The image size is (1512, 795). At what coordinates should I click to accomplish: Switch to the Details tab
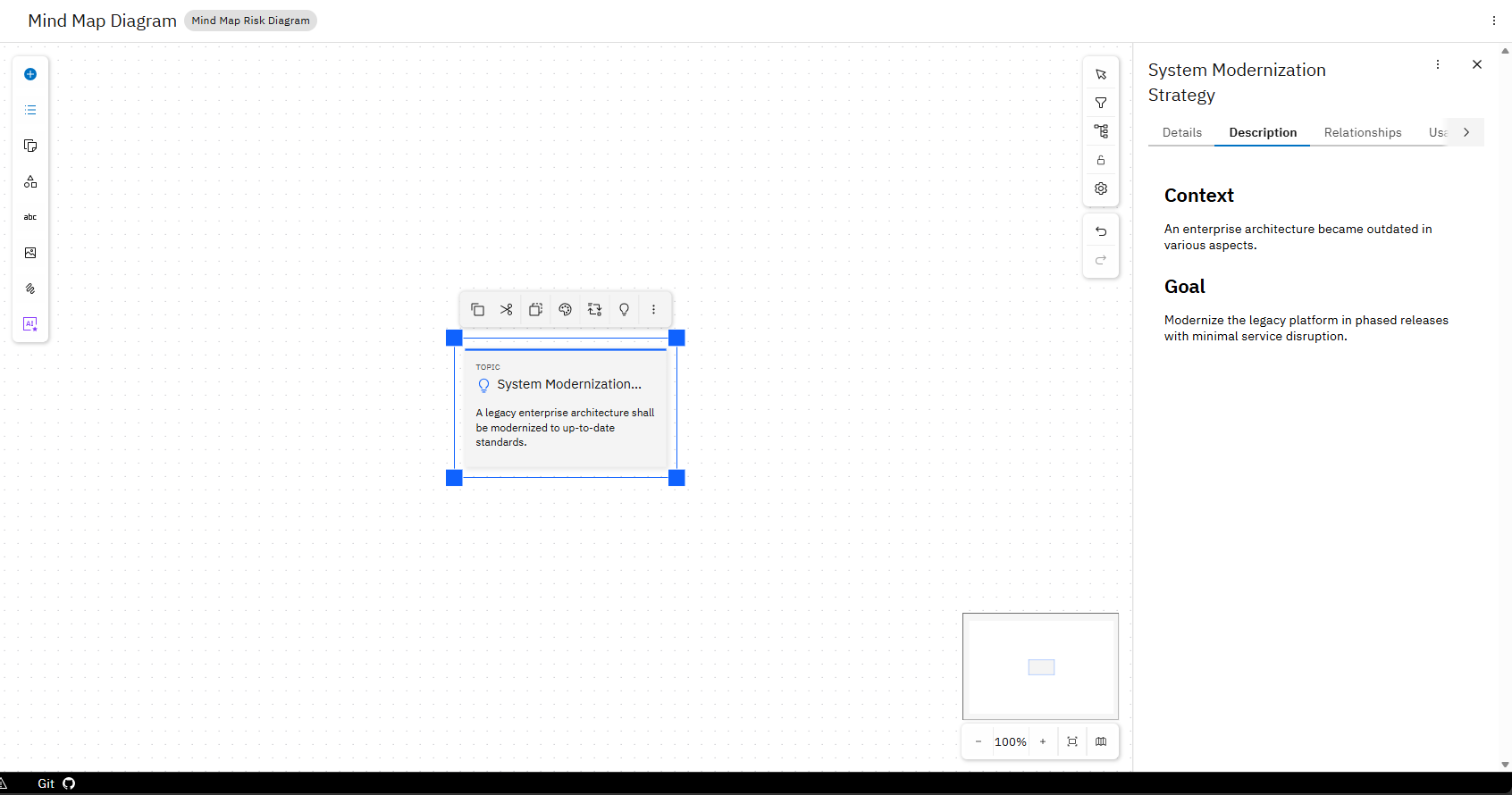[x=1181, y=132]
